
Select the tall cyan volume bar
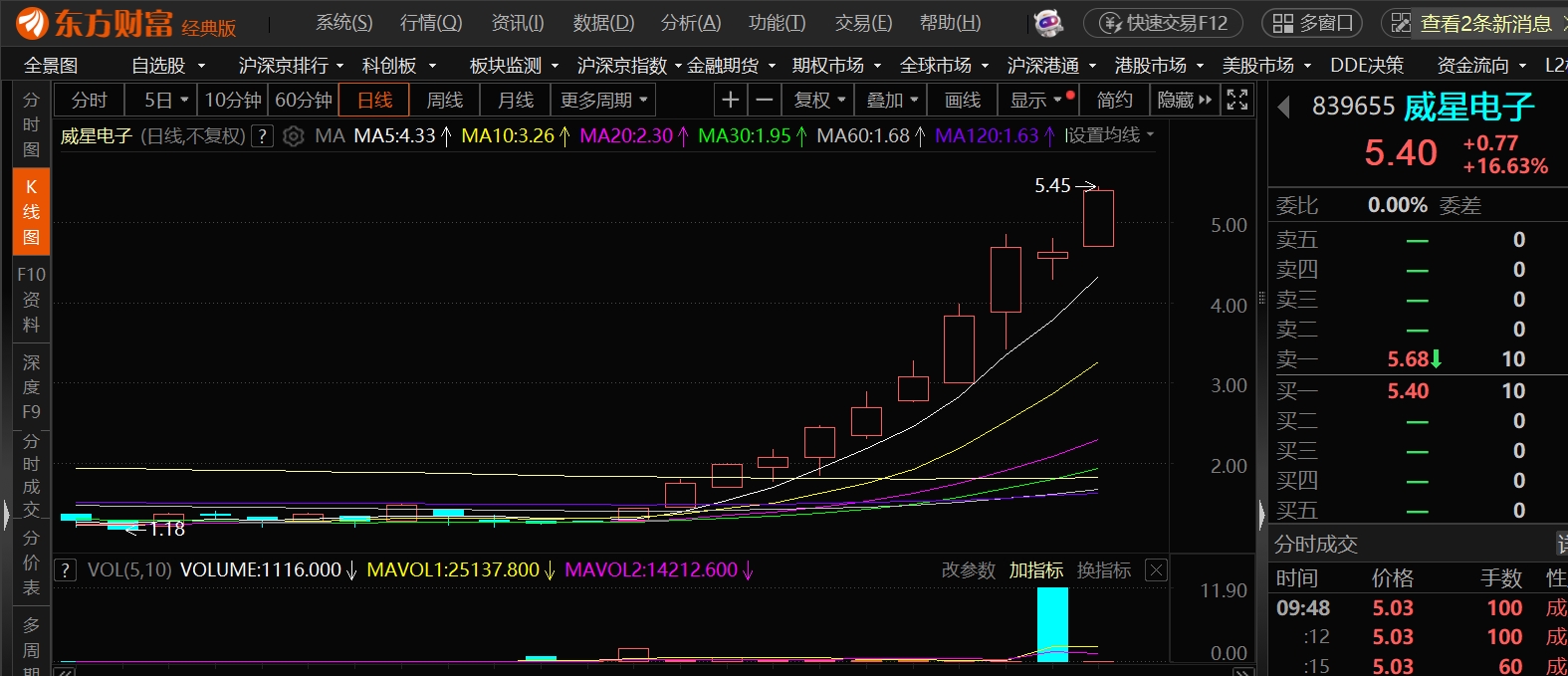[1052, 624]
